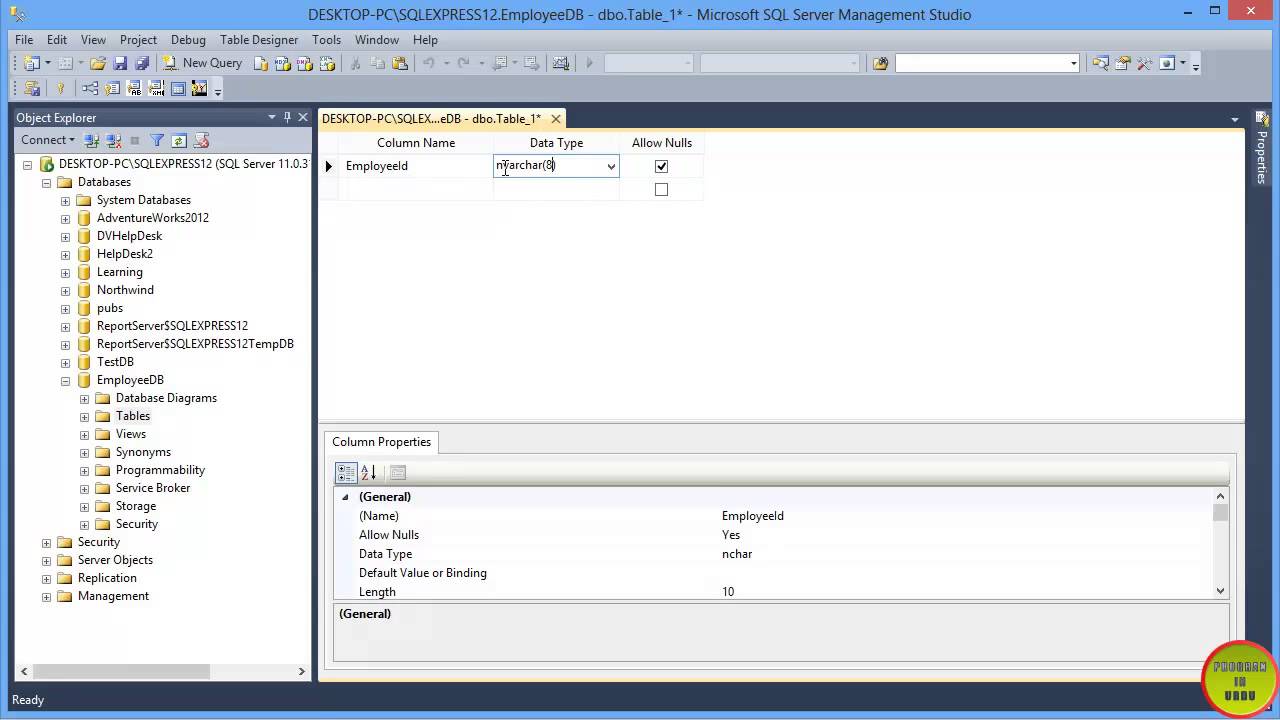Click the Open File folder icon

tap(98, 63)
